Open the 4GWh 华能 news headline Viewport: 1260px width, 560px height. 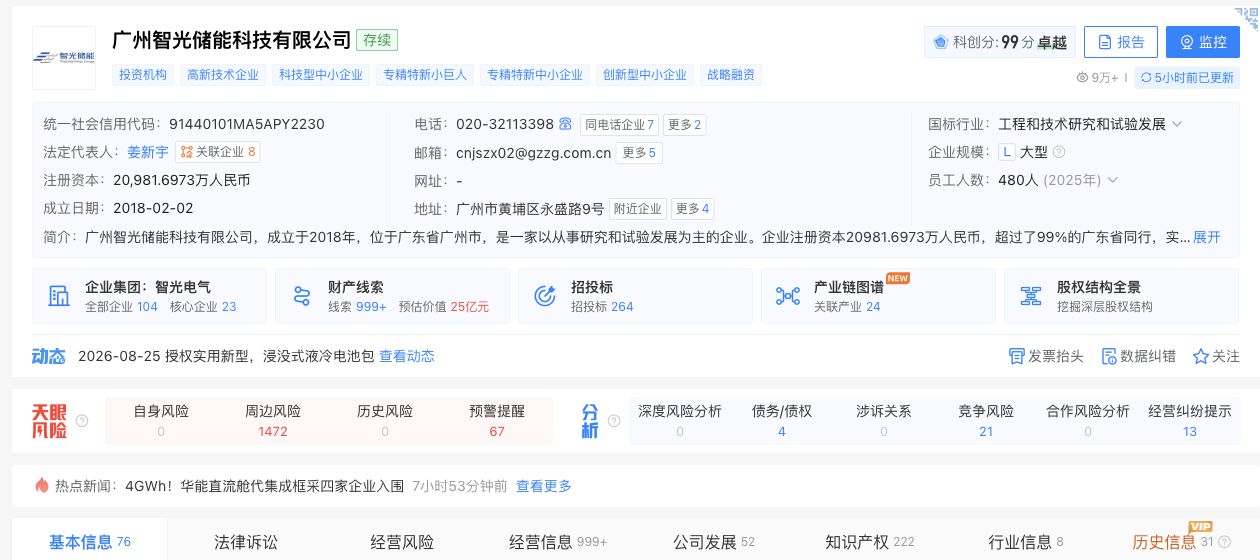(x=264, y=486)
